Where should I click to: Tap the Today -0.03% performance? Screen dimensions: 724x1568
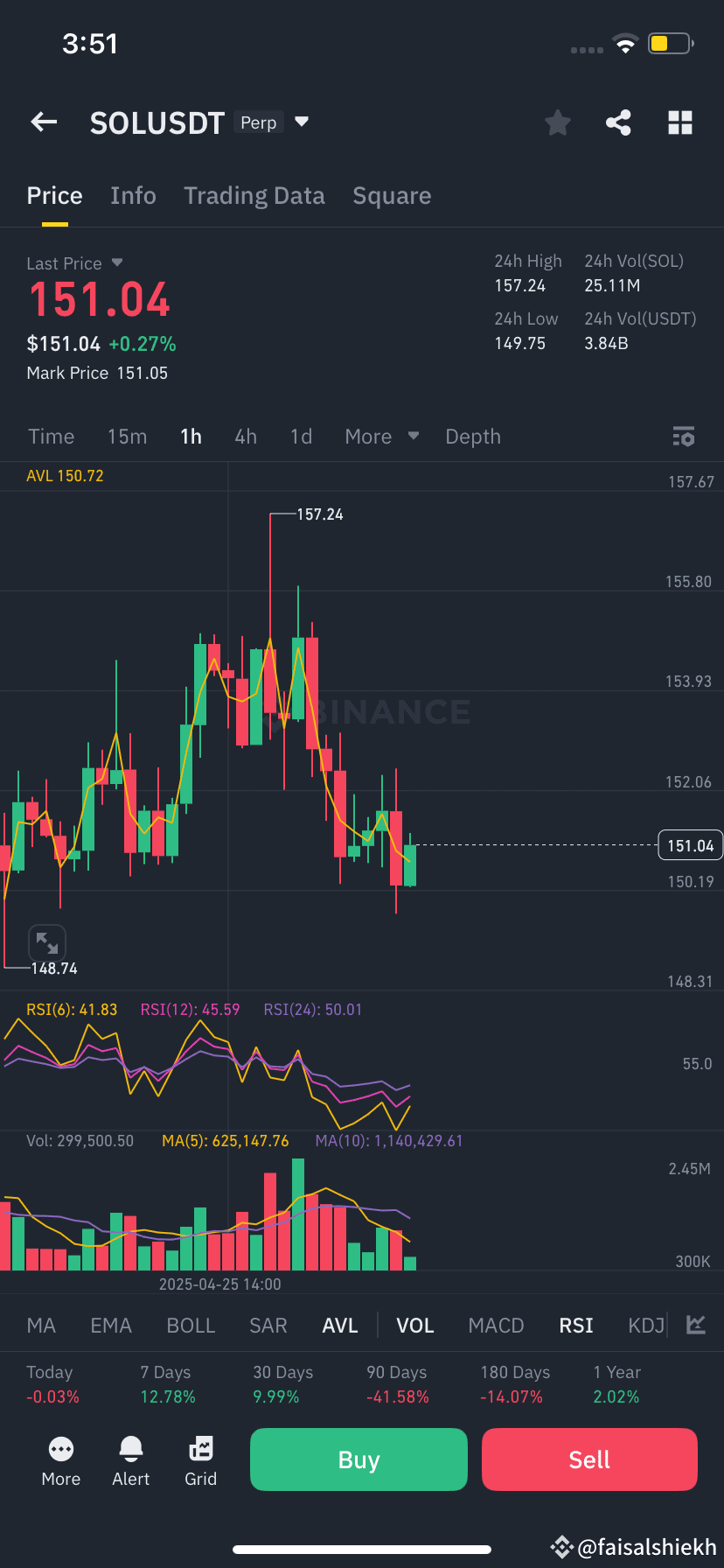coord(52,1384)
